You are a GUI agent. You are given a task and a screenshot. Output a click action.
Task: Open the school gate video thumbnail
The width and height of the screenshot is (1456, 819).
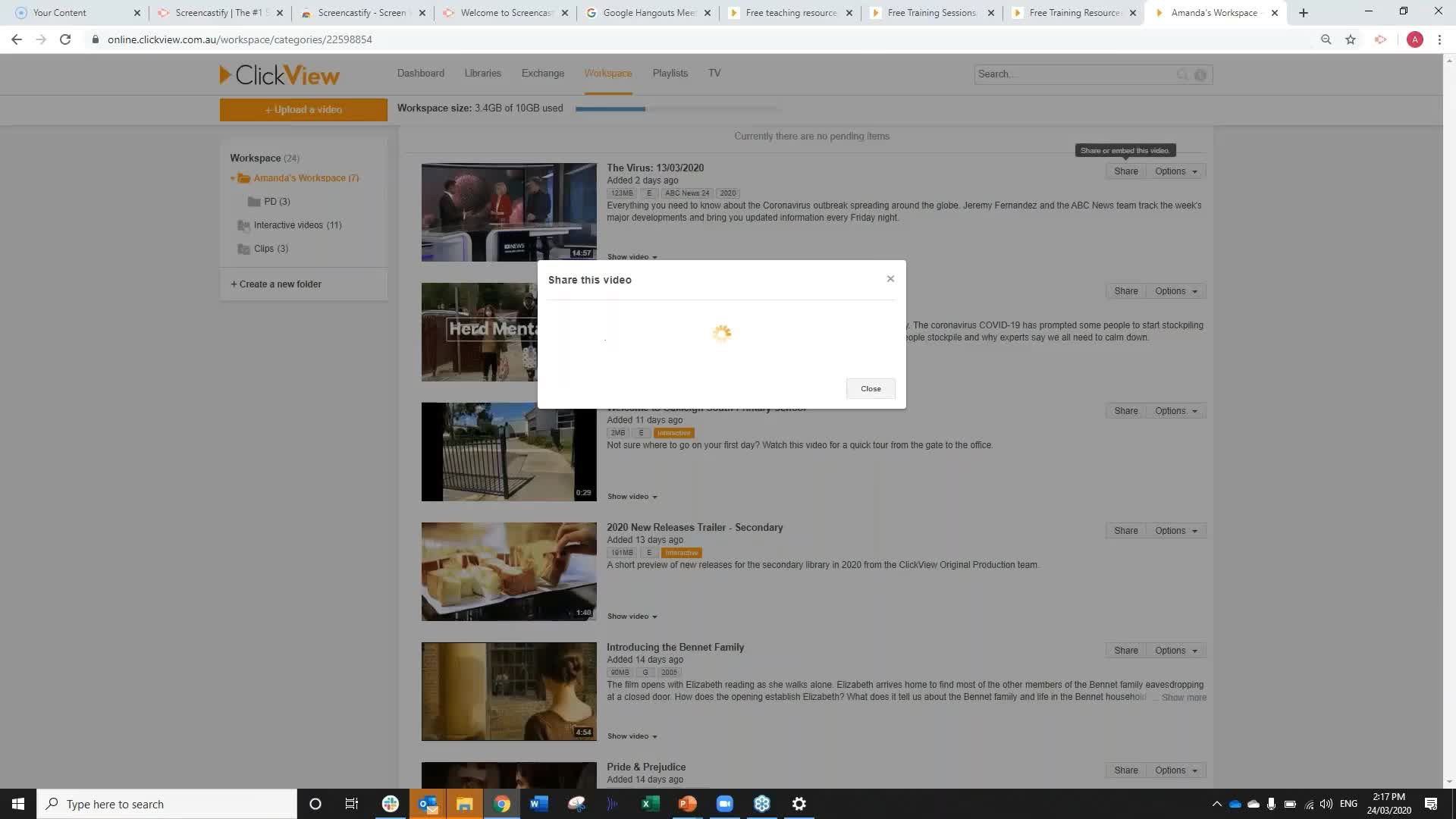click(509, 452)
